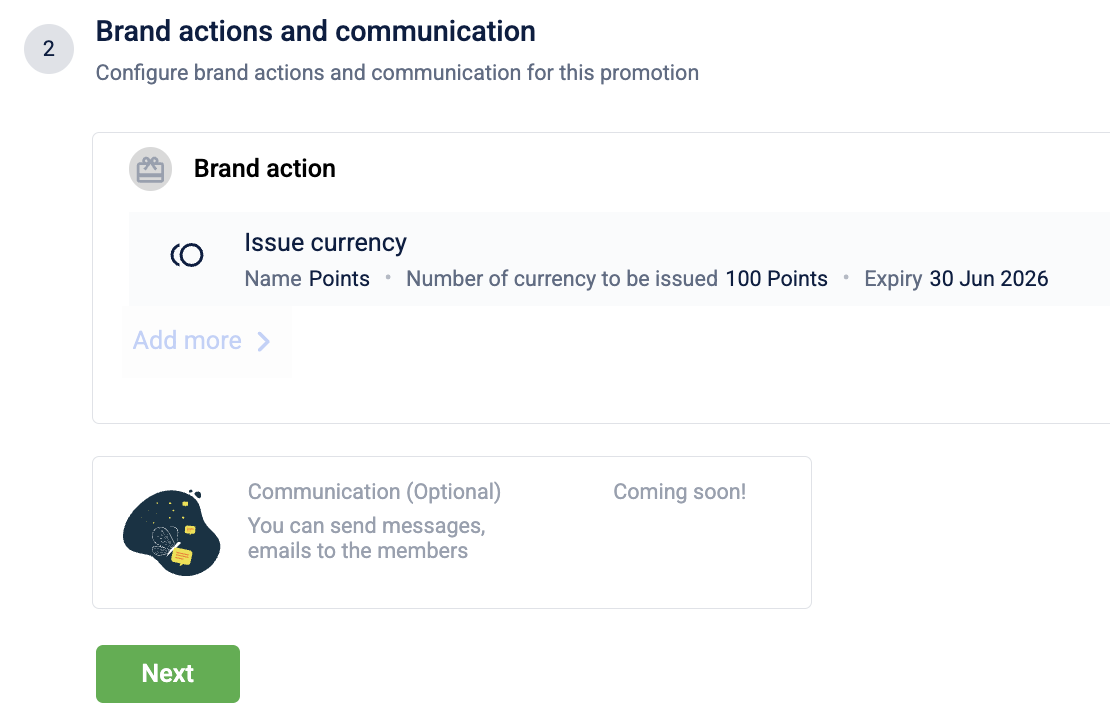Click the Brand action gift icon

coord(151,169)
